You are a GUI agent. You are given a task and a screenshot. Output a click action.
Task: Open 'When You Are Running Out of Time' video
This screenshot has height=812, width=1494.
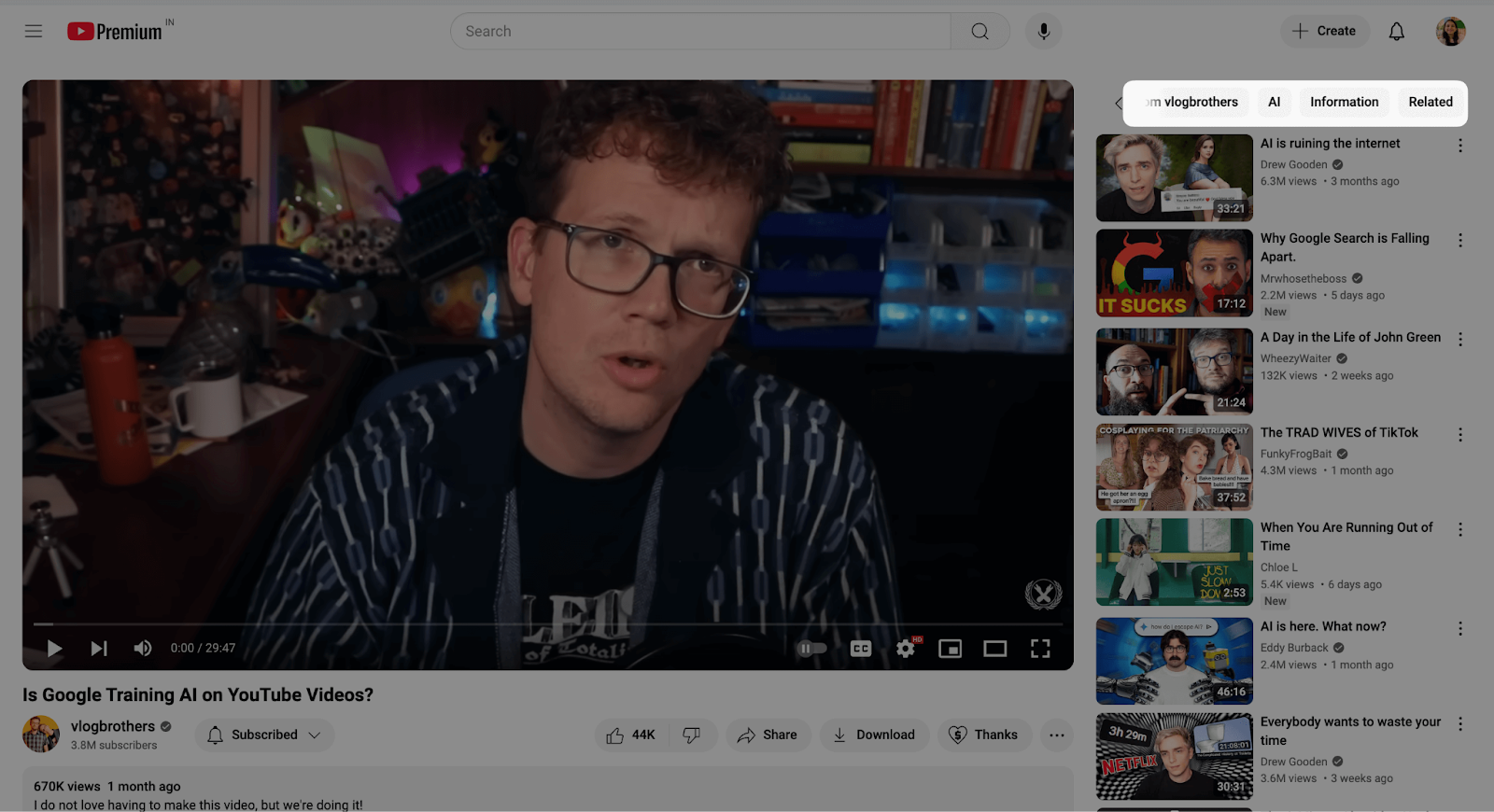click(1346, 537)
